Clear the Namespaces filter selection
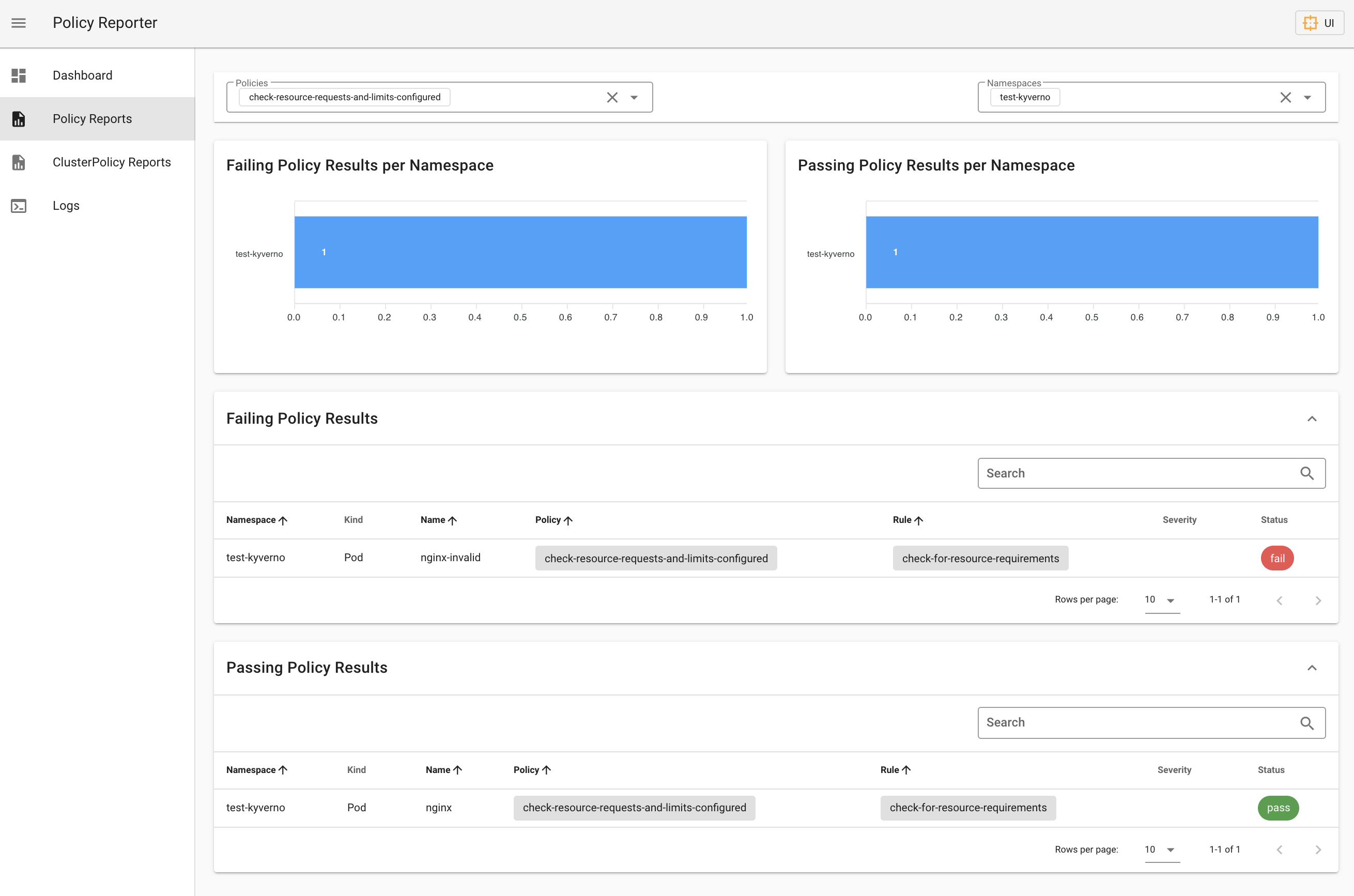 tap(1285, 97)
